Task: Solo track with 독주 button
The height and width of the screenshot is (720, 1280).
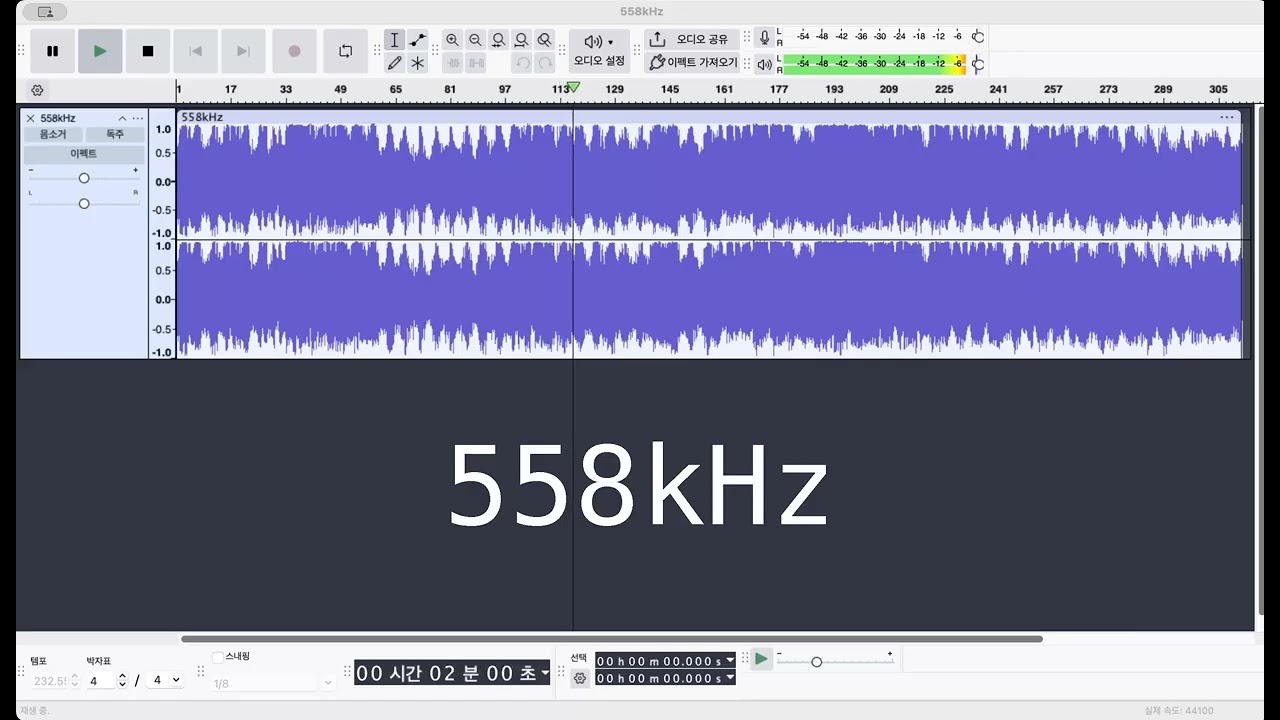Action: tap(115, 134)
